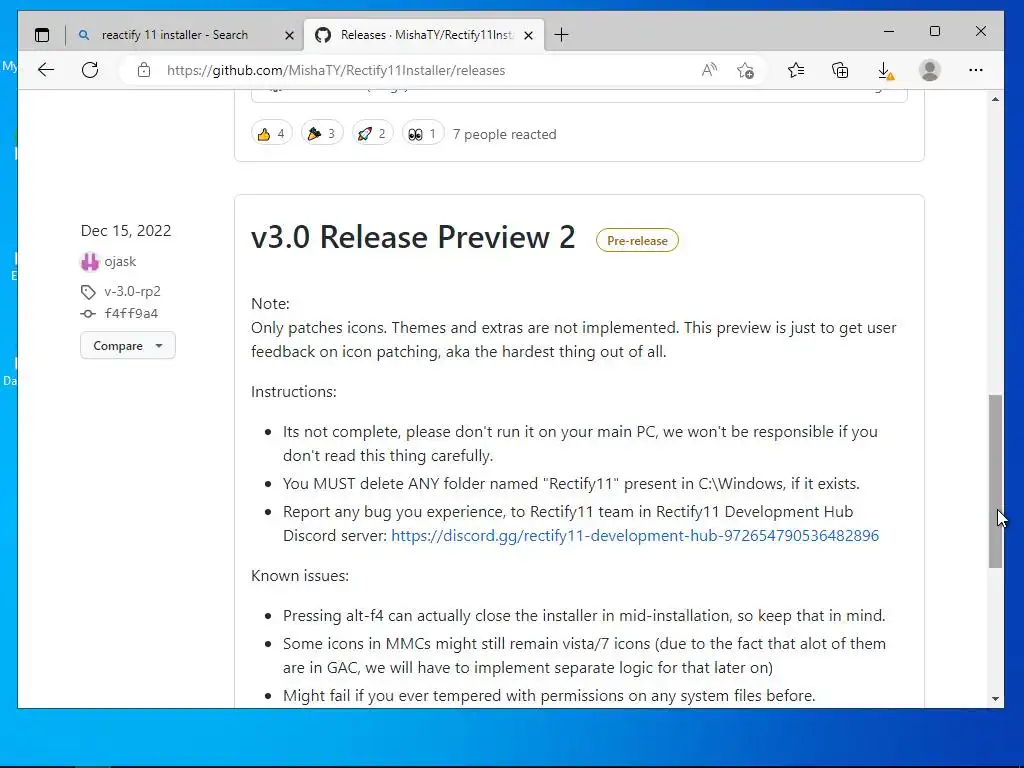This screenshot has height=768, width=1024.
Task: Click the ojask avatar image
Action: coord(89,262)
